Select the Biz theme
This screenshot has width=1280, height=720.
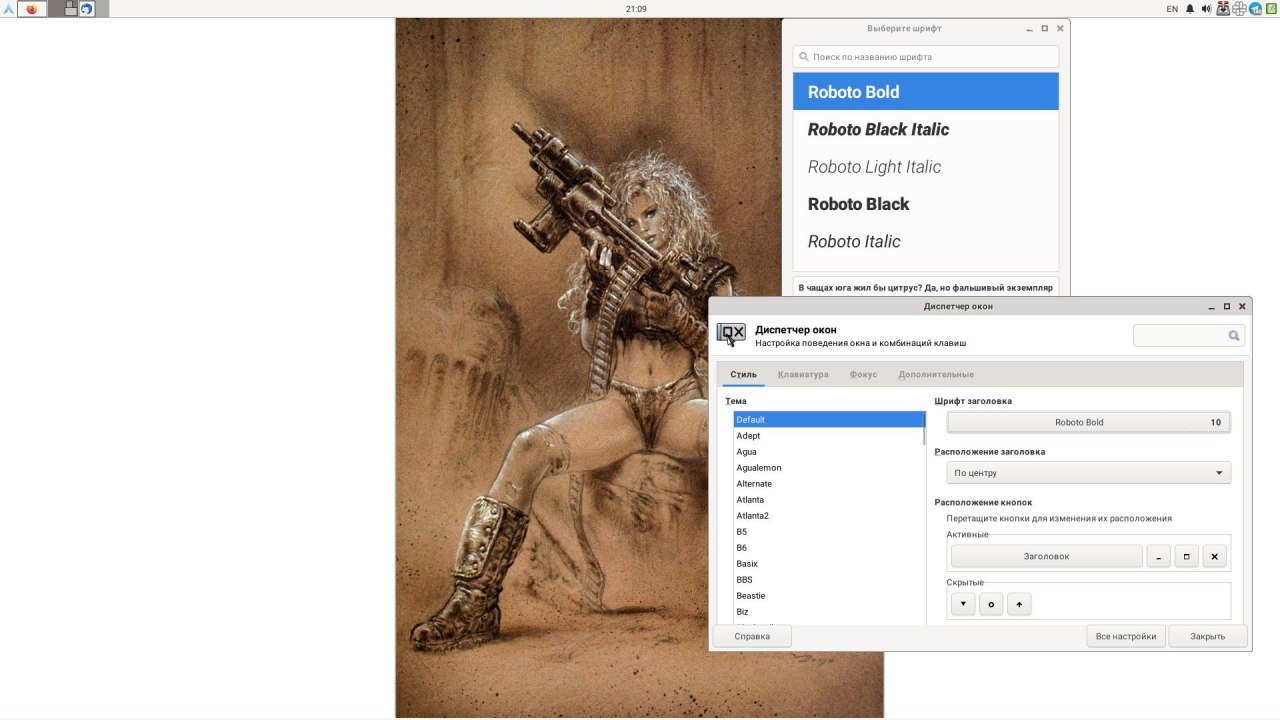coord(828,612)
